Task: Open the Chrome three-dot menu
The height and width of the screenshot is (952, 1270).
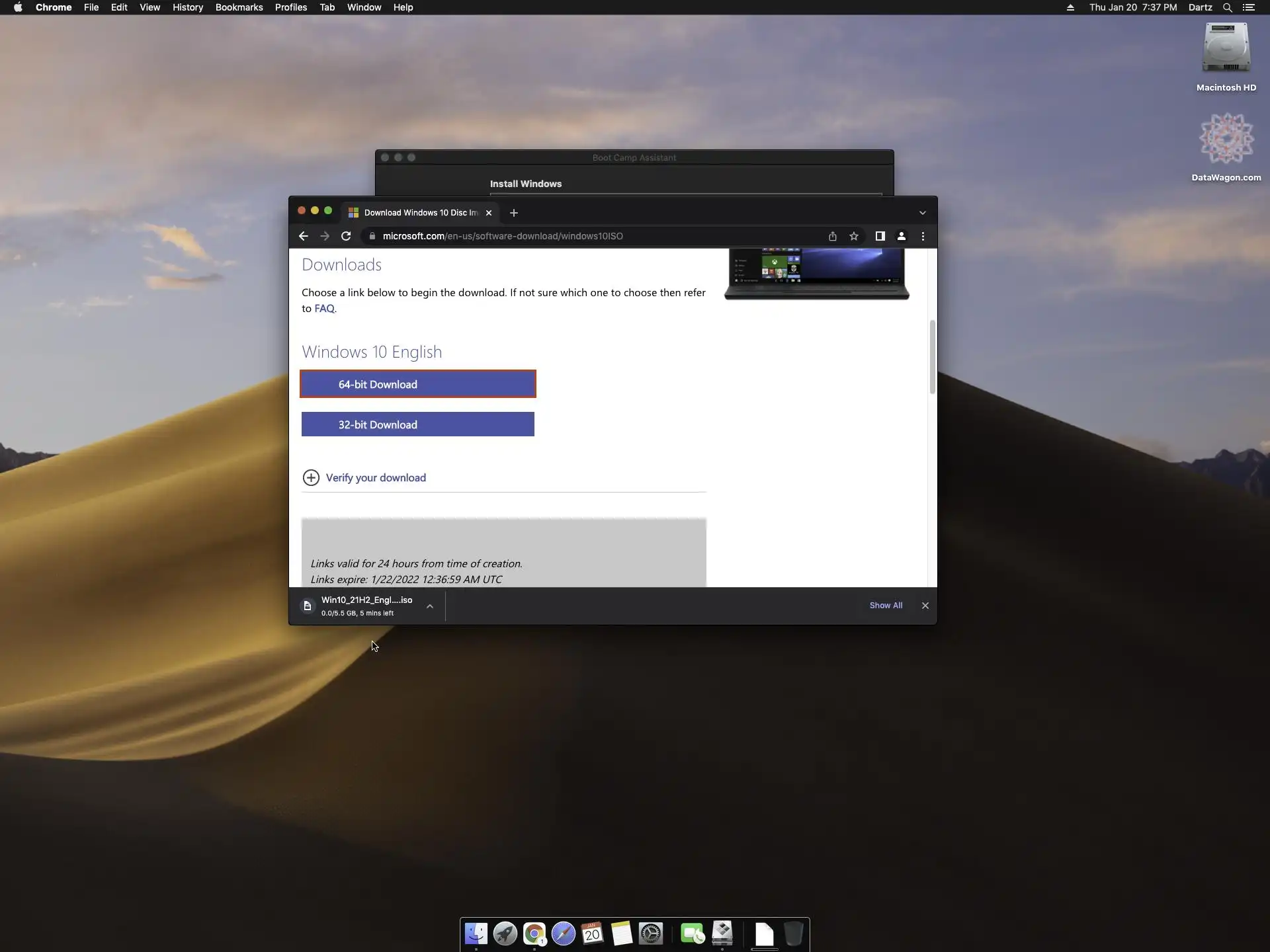Action: [x=923, y=236]
